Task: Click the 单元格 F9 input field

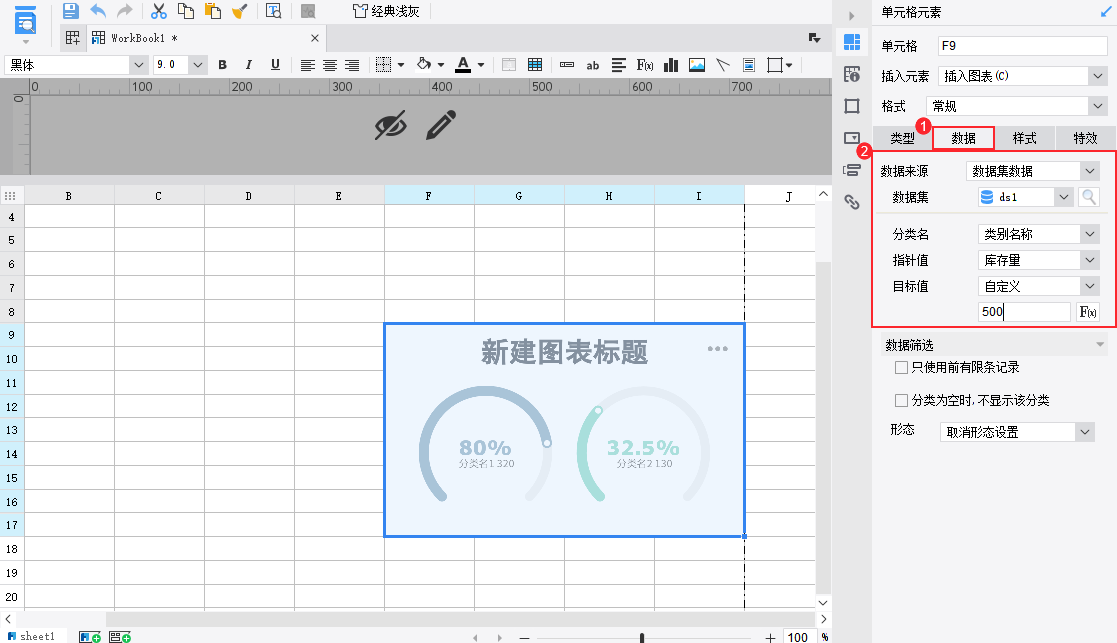Action: 1022,46
